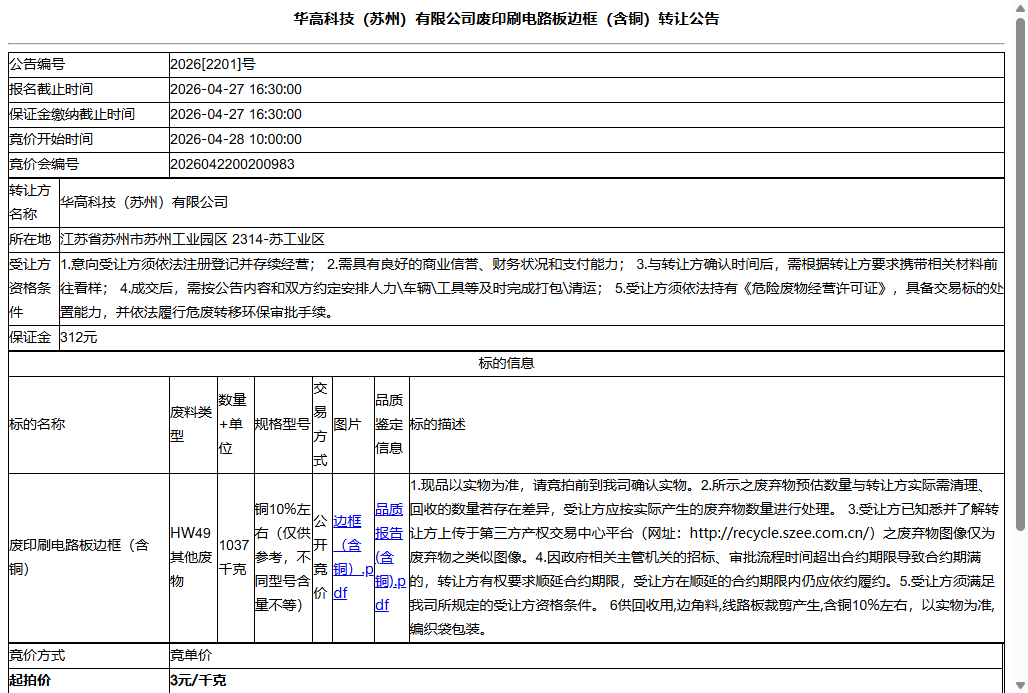Click the 保证金缴纳截止时间 label cell
The width and height of the screenshot is (1028, 693).
[x=89, y=114]
